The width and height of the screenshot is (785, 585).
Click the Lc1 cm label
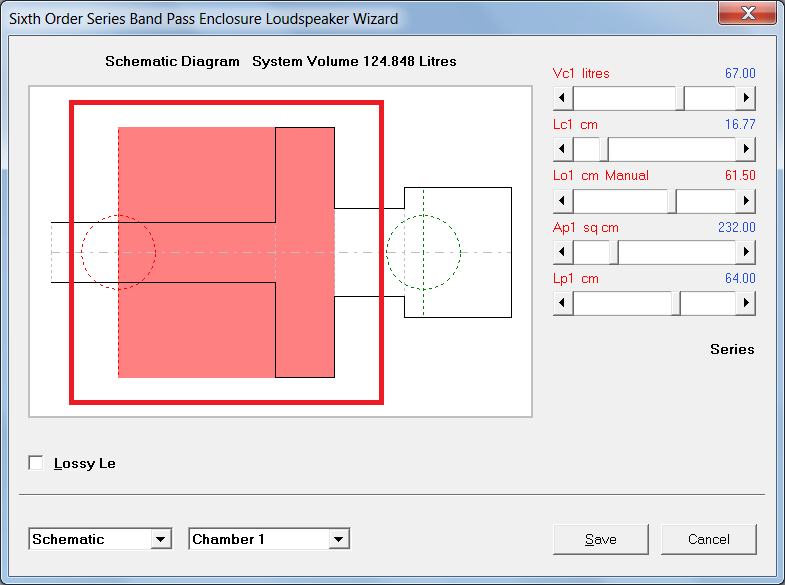pos(575,125)
